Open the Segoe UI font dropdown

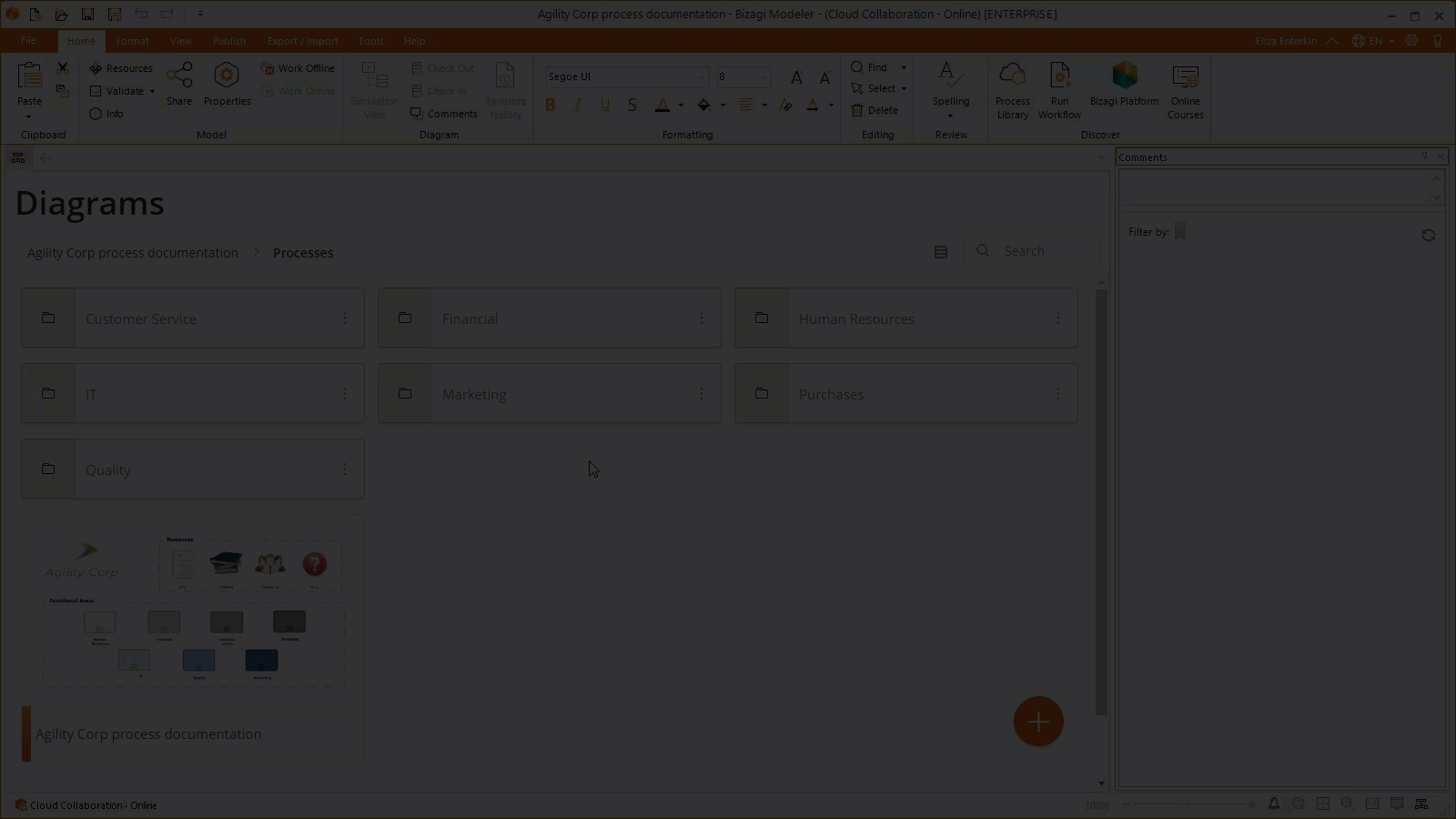coord(703,77)
